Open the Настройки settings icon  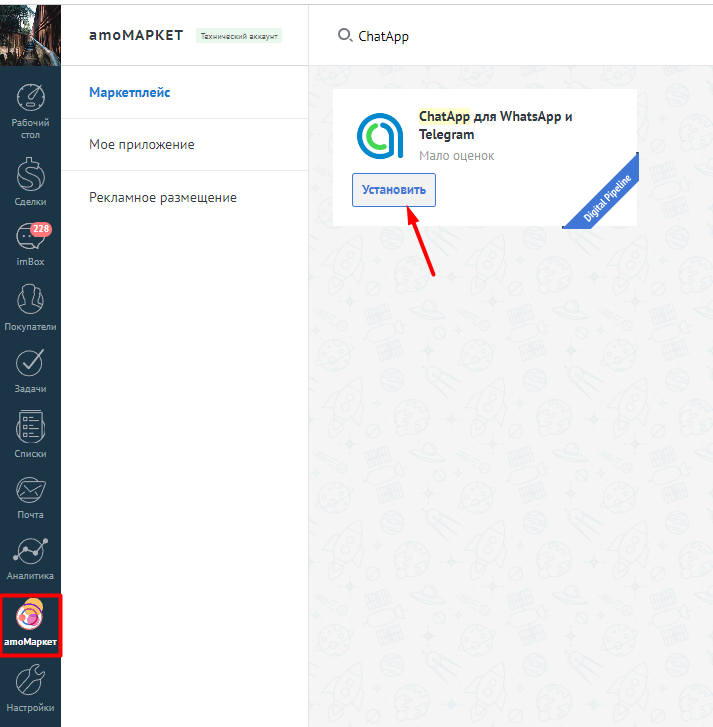point(30,688)
